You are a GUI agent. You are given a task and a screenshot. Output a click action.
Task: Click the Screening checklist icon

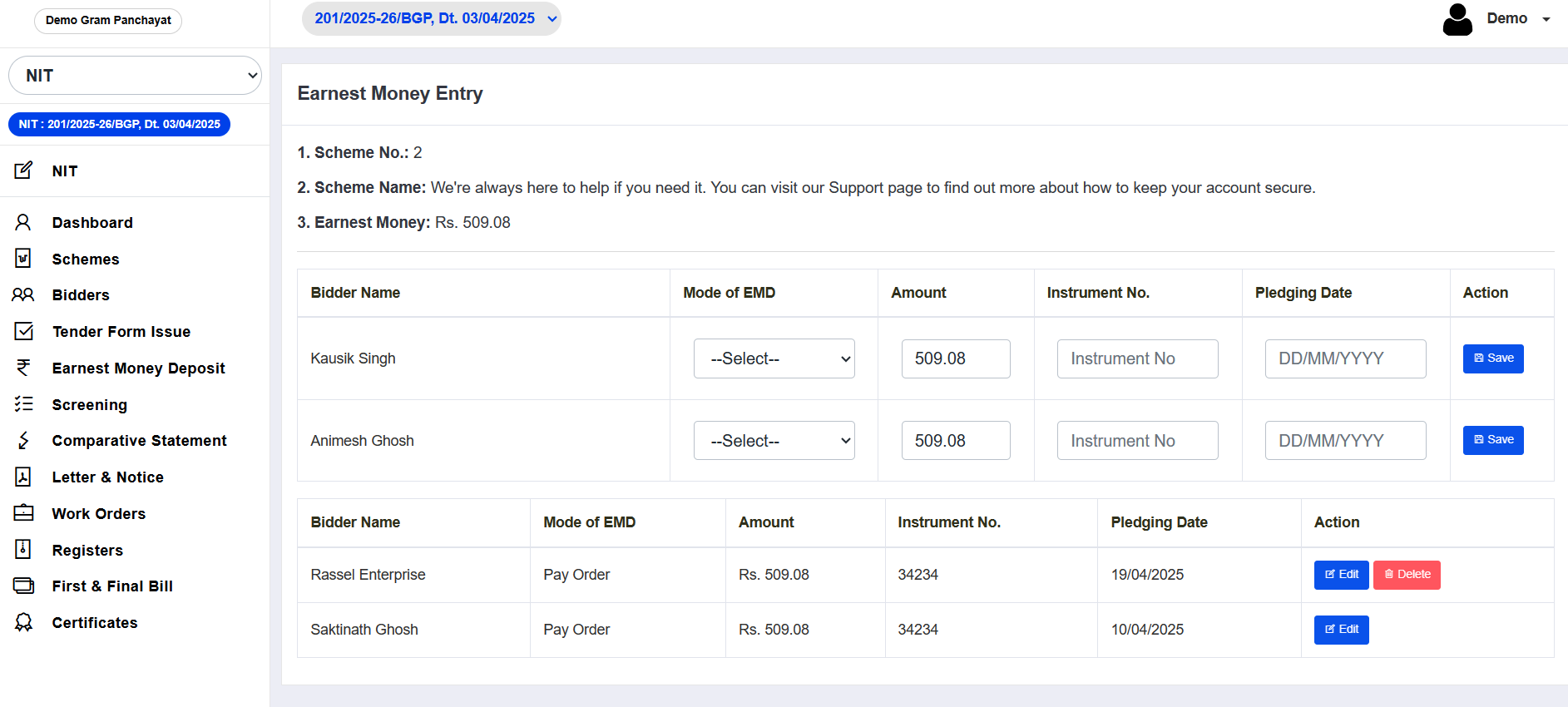23,404
